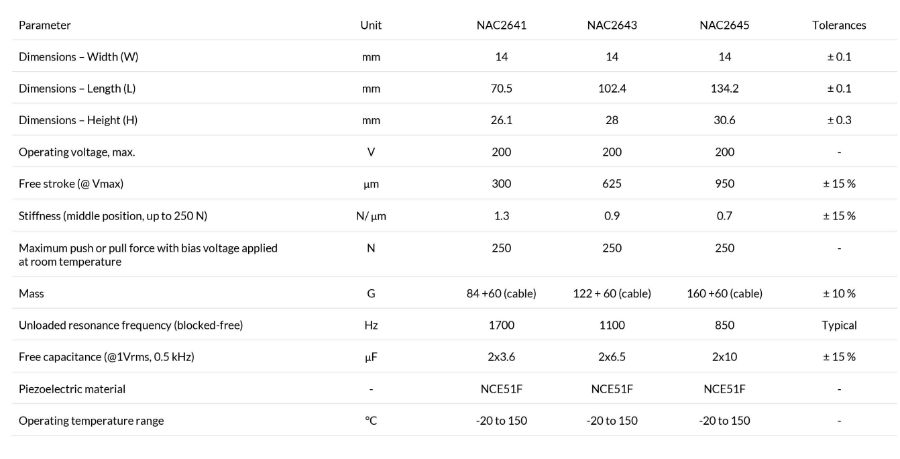Select the Dimensions – Width (W) row label
The height and width of the screenshot is (459, 900).
(79, 57)
